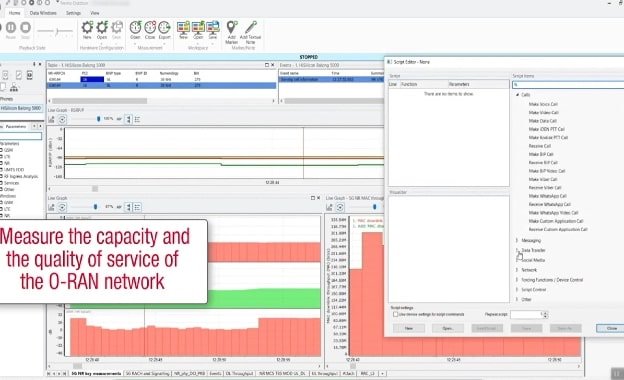The width and height of the screenshot is (624, 380).
Task: Click the Close measurement icon
Action: (150, 27)
